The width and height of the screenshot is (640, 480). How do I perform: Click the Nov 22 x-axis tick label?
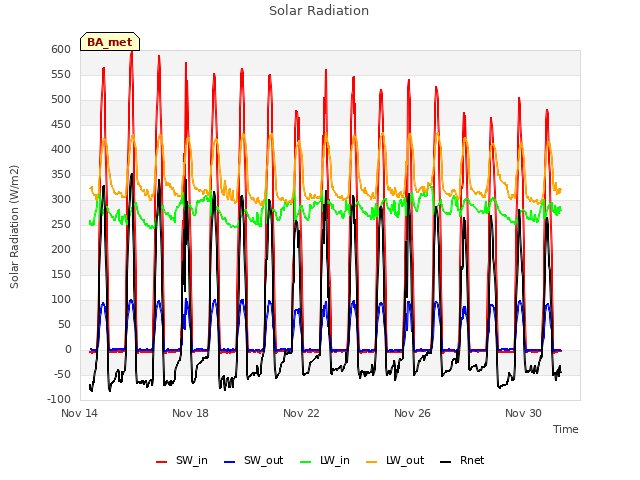pyautogui.click(x=301, y=413)
